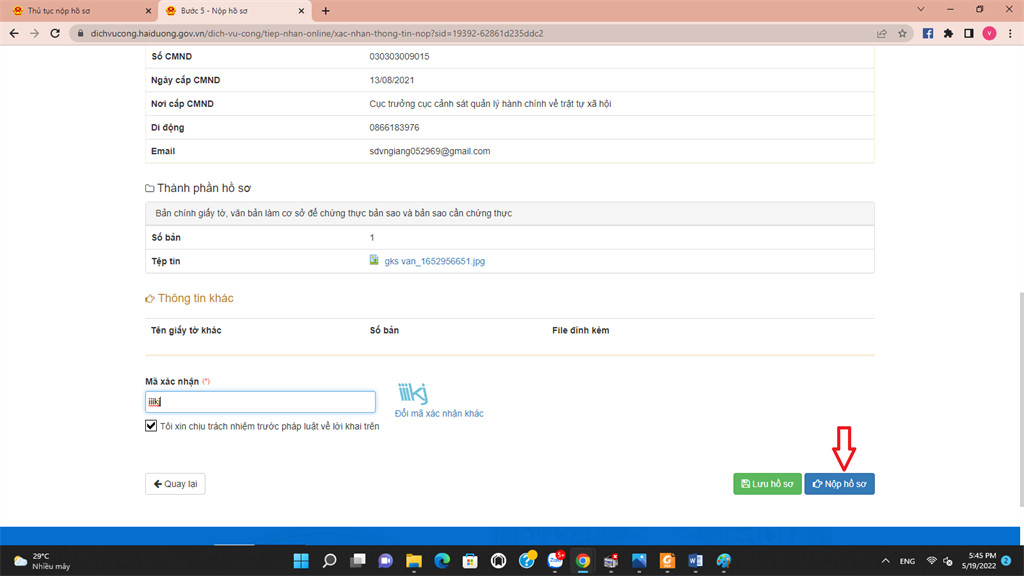Viewport: 1024px width, 576px height.
Task: Click the site security padlock icon
Action: (x=80, y=33)
